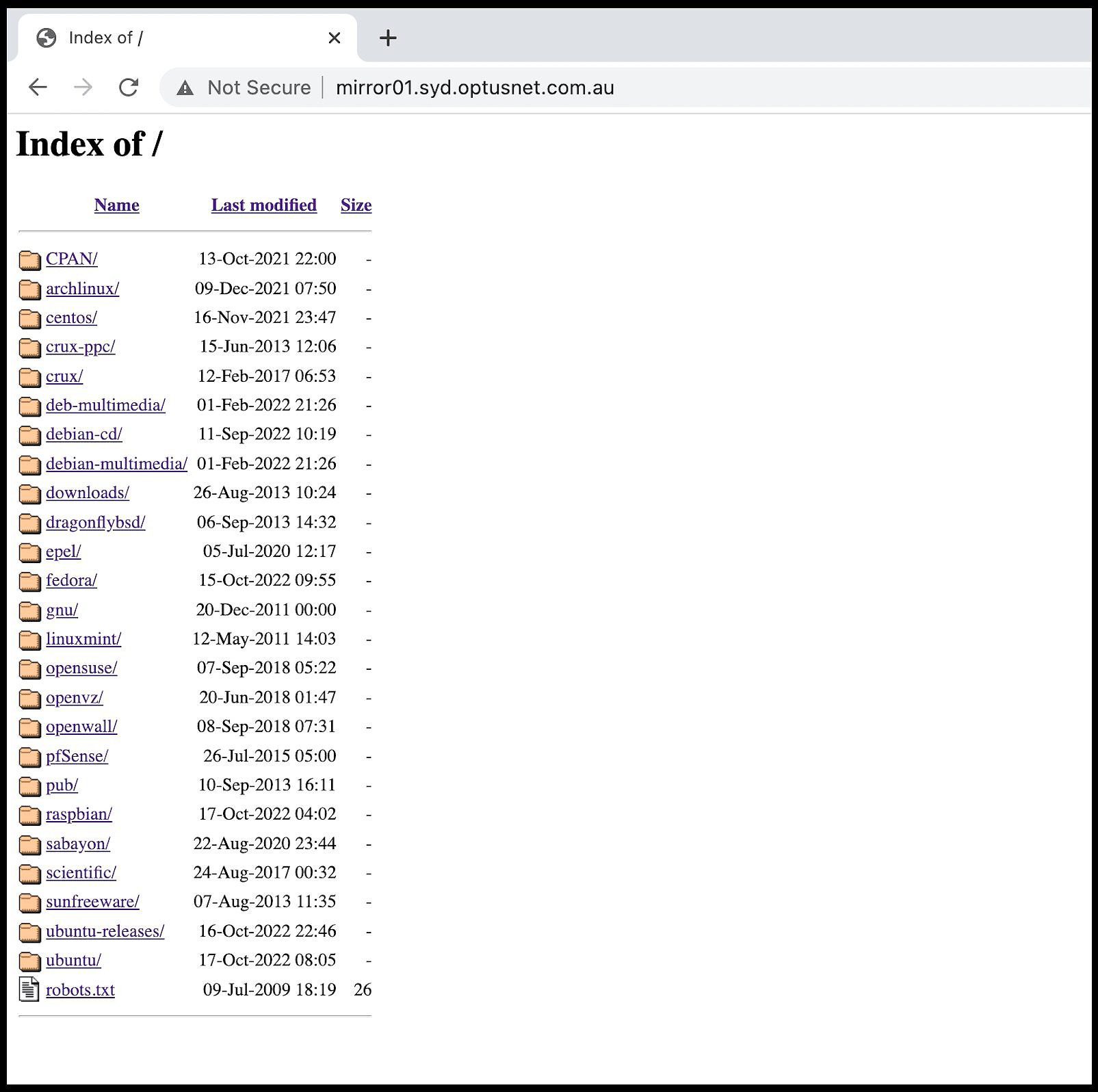Click the folder icon beside ubuntu/

coord(30,961)
